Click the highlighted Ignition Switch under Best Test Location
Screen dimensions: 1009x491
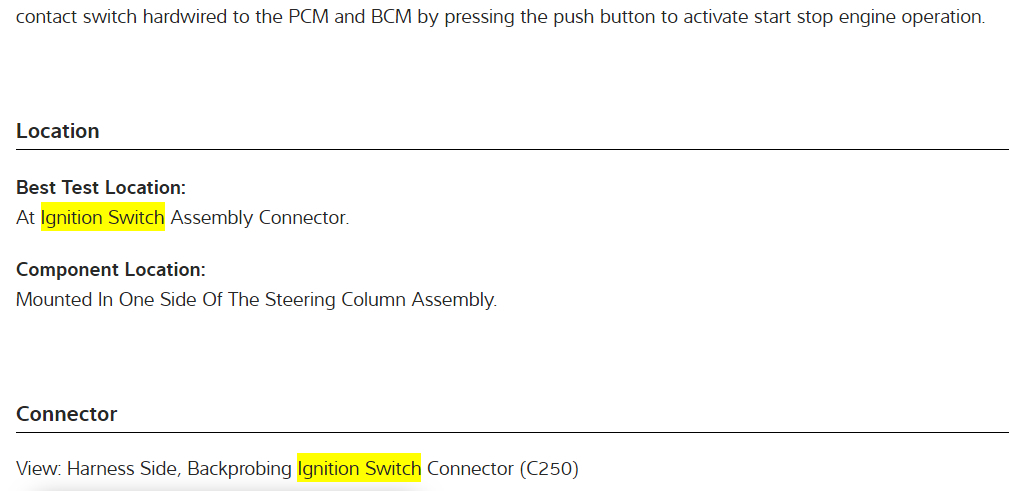102,217
